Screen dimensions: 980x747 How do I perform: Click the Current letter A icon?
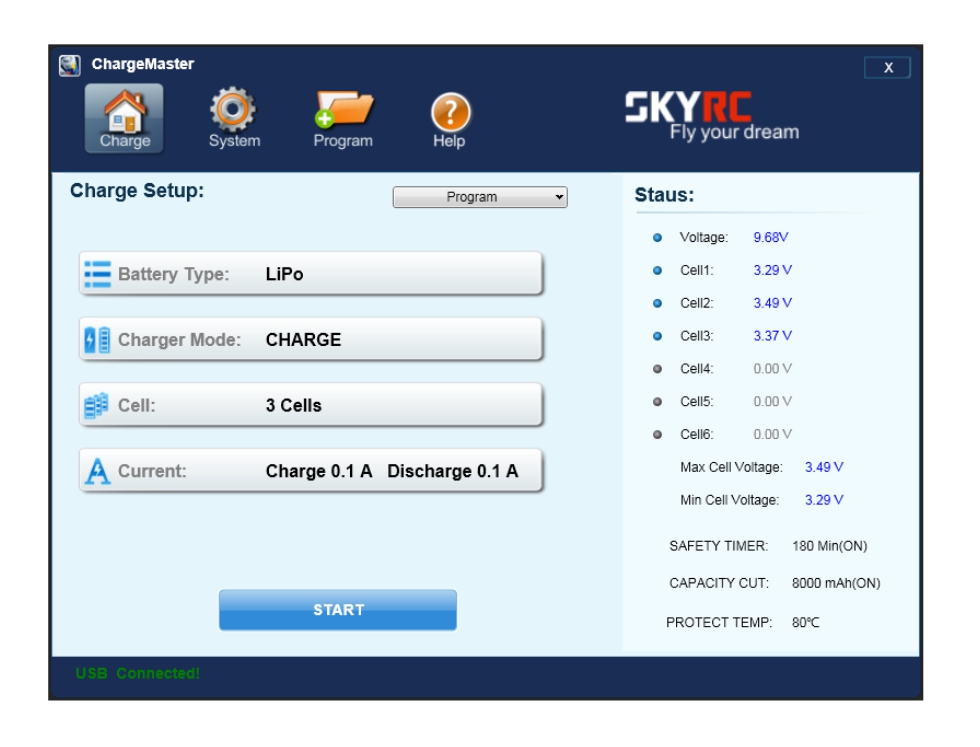98,472
